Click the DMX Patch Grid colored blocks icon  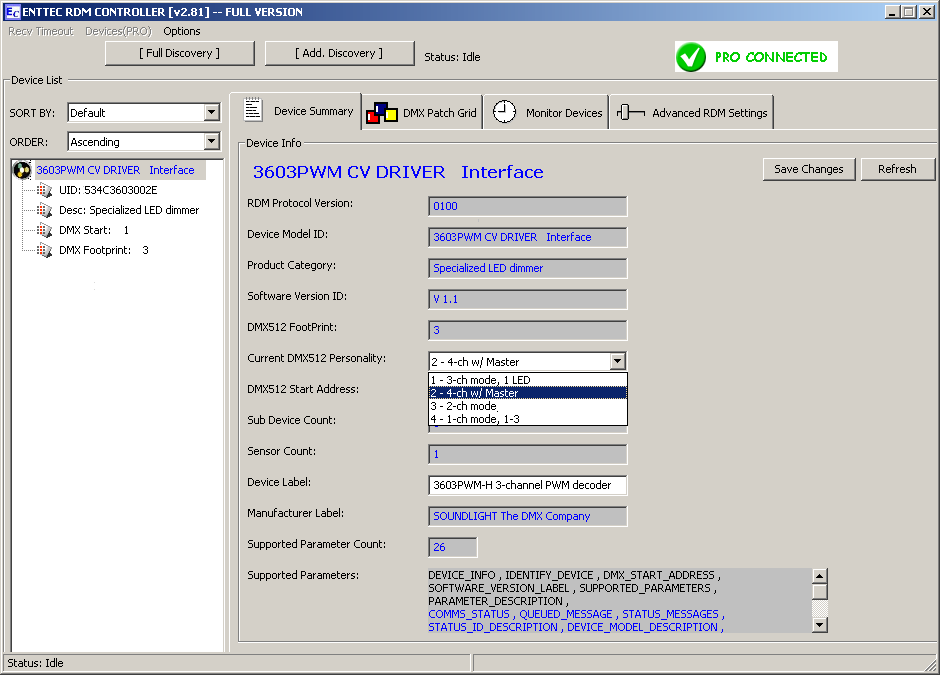(381, 113)
